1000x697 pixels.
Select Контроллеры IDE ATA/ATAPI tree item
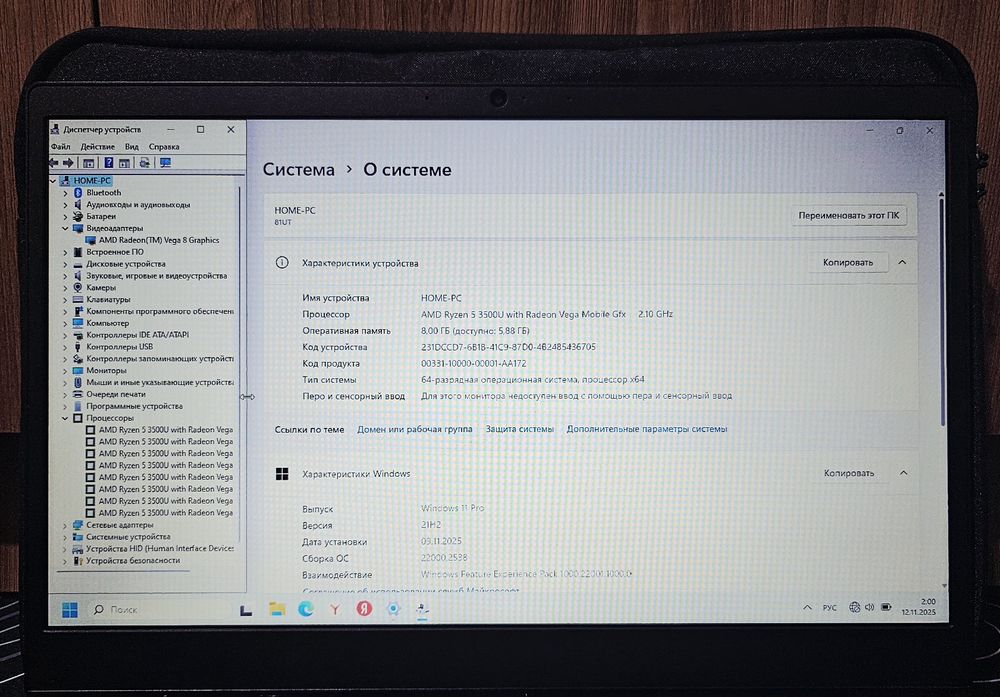click(x=137, y=335)
